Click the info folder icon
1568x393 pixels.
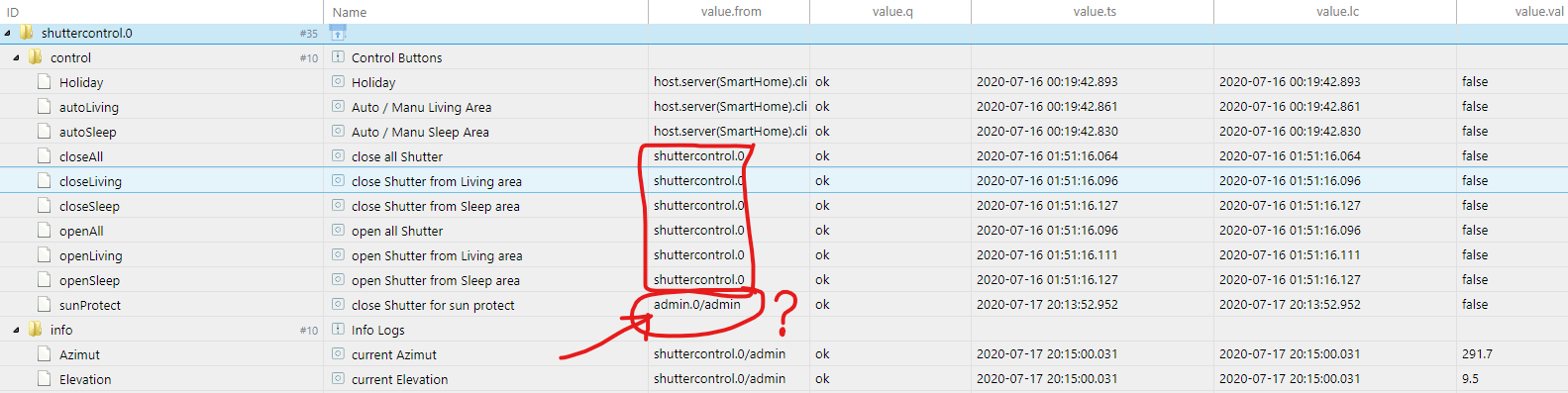(36, 330)
